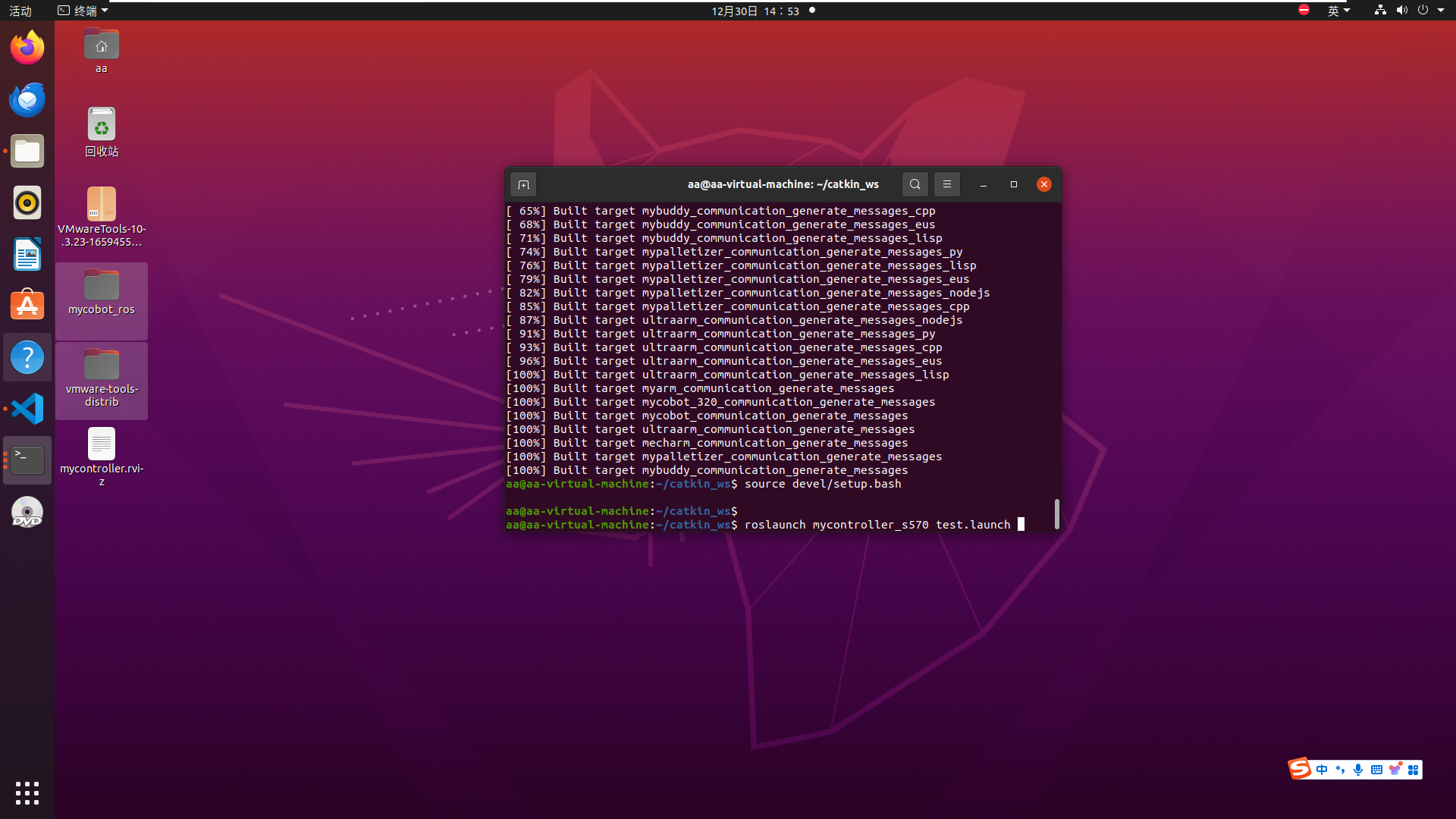Image resolution: width=1456 pixels, height=819 pixels.
Task: Click the 91% ultraarm generate_messages_py line
Action: click(720, 334)
